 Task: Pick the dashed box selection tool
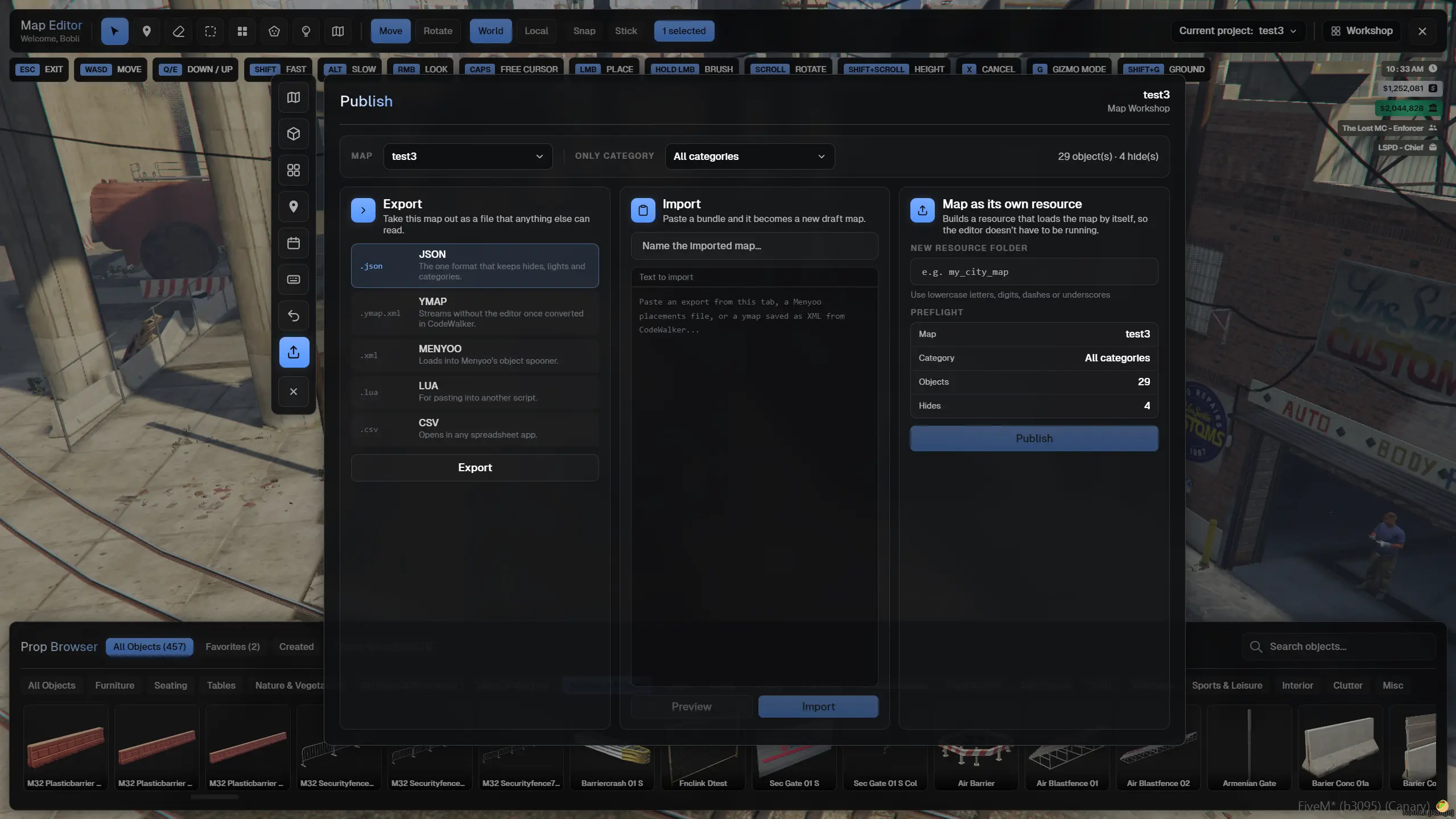tap(211, 31)
